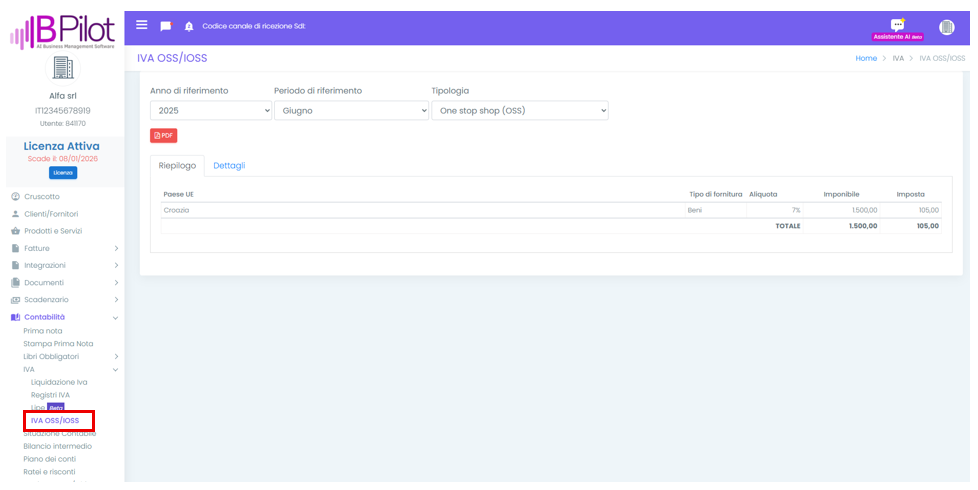The width and height of the screenshot is (978, 490).
Task: Go to Home breadcrumb link
Action: pos(866,58)
